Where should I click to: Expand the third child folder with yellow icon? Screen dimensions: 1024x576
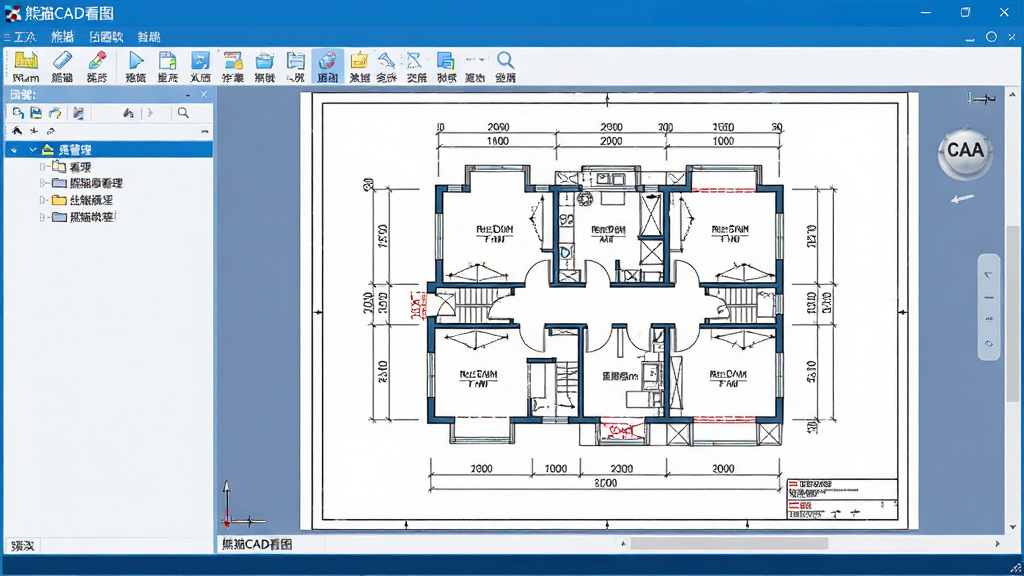42,200
